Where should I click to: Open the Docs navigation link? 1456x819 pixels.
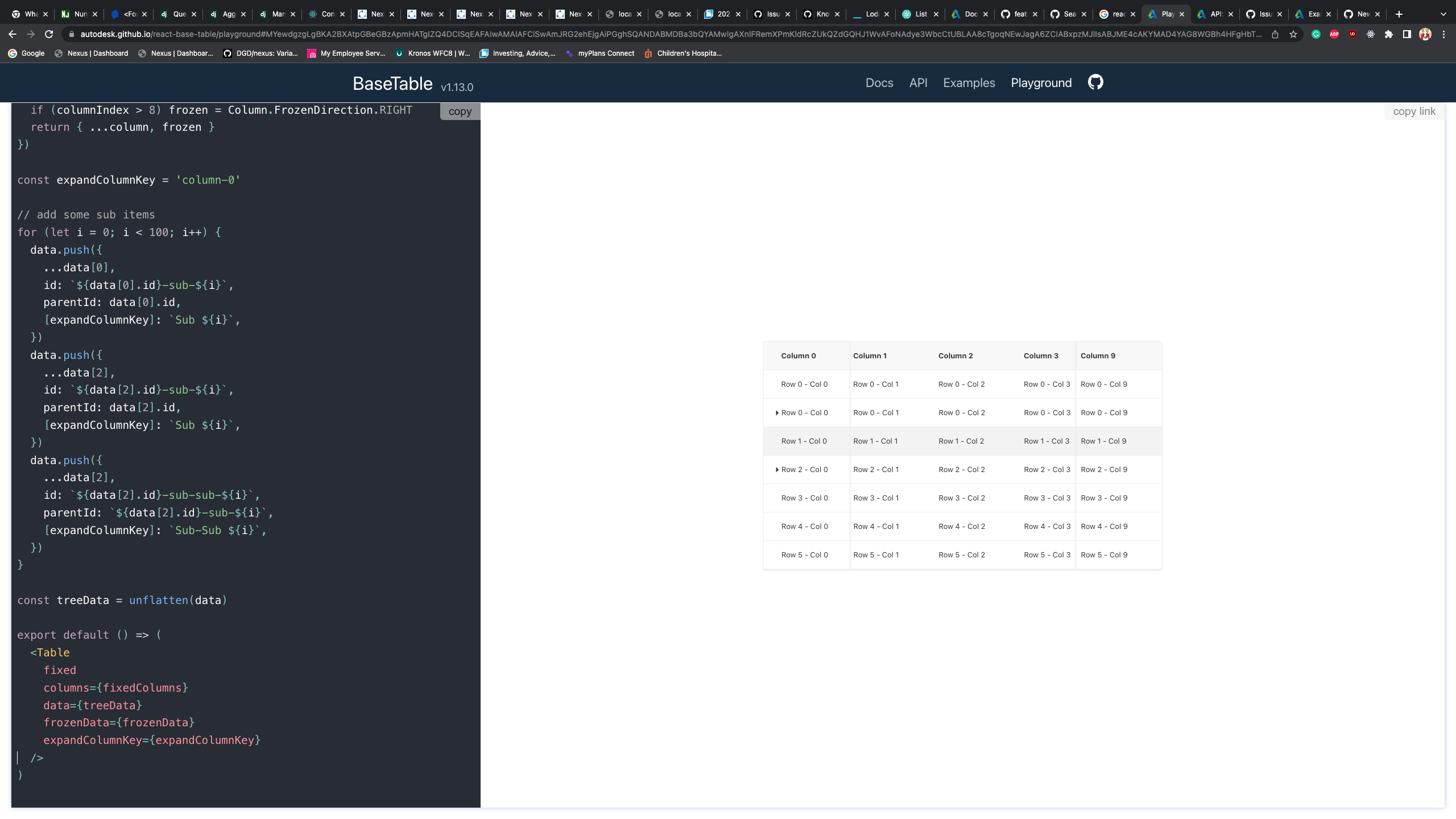tap(879, 83)
